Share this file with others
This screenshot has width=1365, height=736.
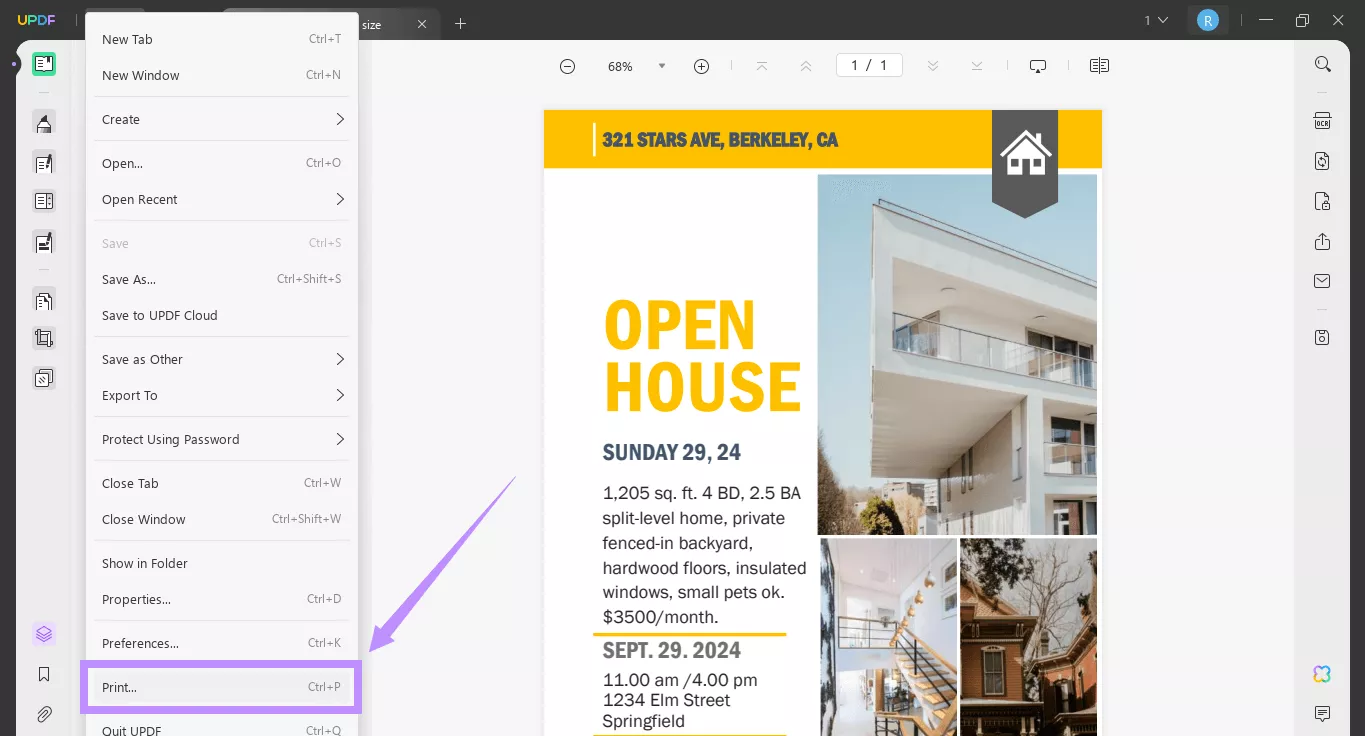pyautogui.click(x=1323, y=241)
